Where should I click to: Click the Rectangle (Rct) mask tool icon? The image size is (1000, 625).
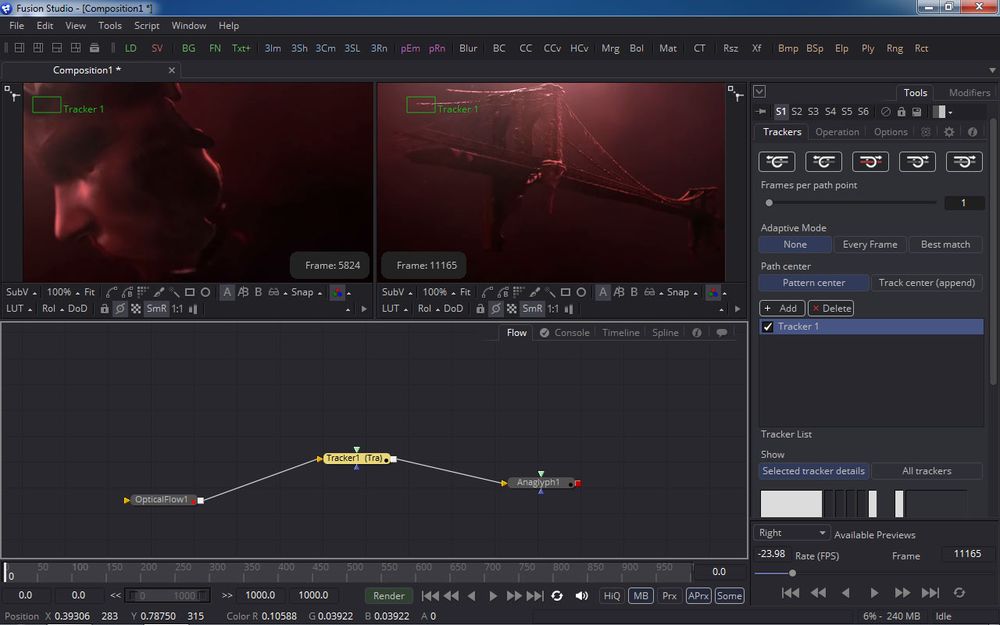[x=921, y=47]
